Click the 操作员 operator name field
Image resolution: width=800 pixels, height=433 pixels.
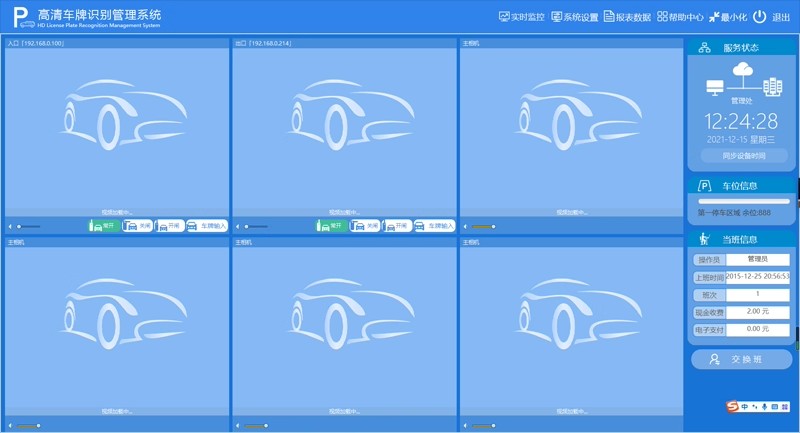(757, 259)
